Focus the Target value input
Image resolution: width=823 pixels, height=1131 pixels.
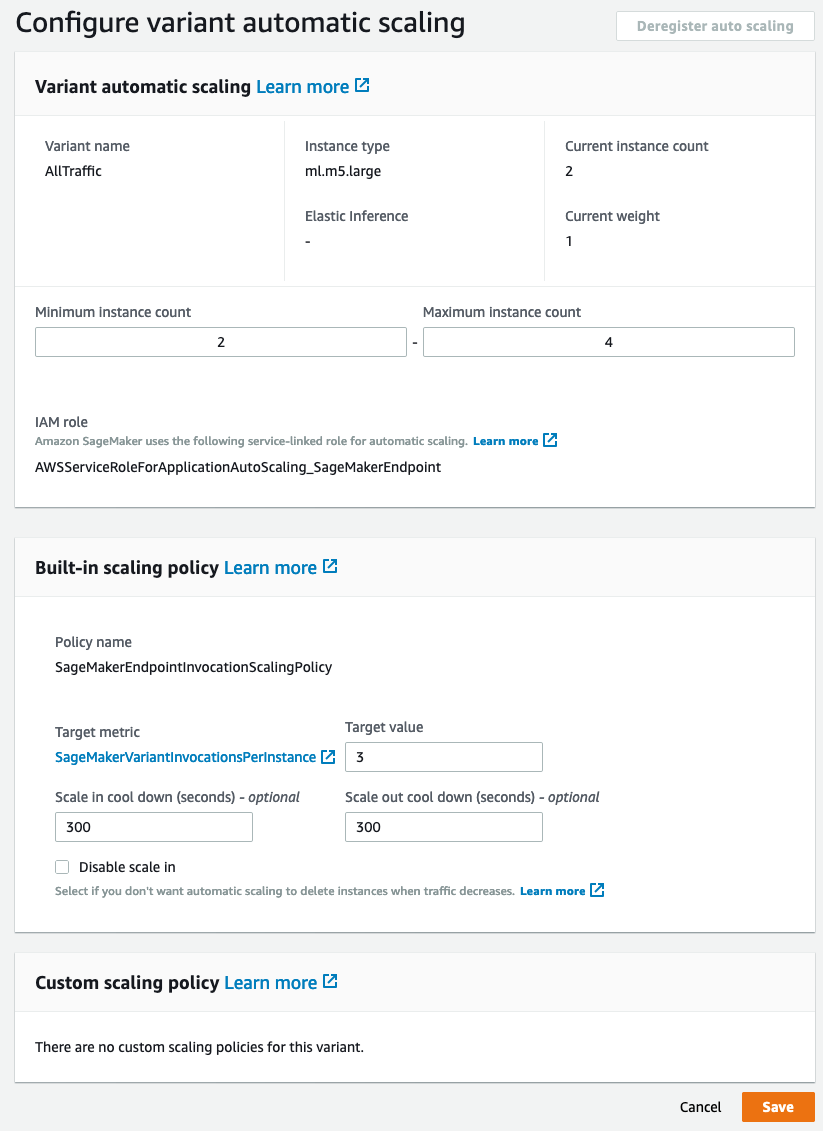pos(443,757)
